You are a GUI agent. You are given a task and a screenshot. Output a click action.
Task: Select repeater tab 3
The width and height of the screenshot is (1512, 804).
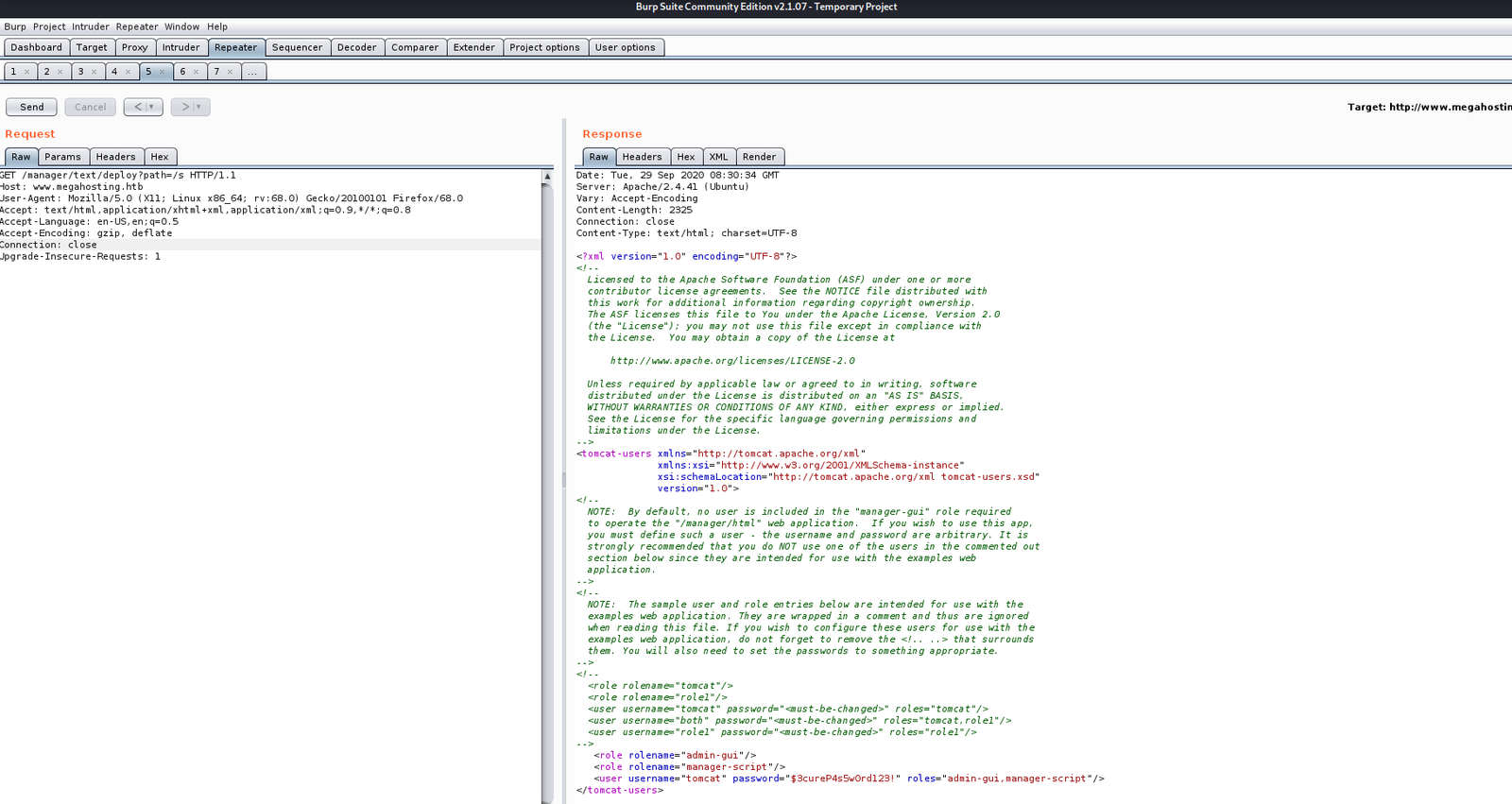[x=81, y=72]
